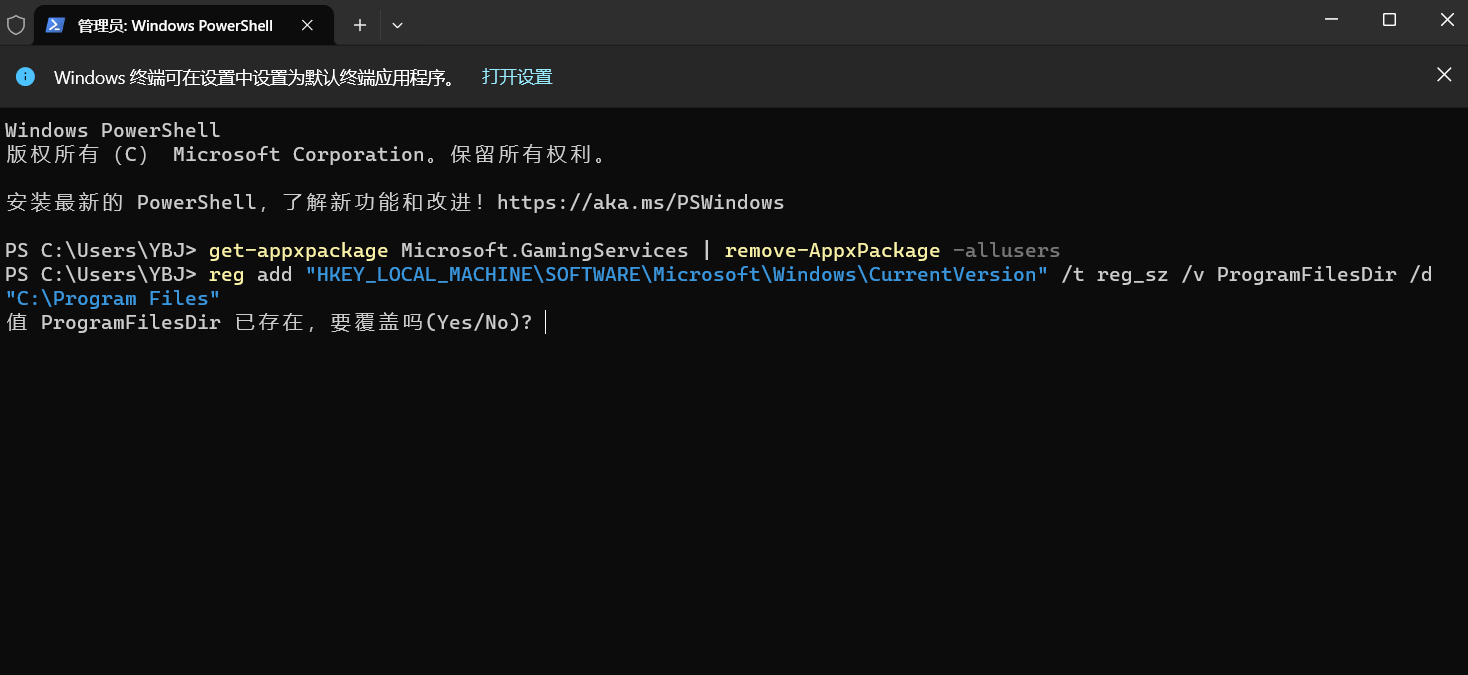1468x675 pixels.
Task: Open the 打开设置 settings link
Action: 516,76
